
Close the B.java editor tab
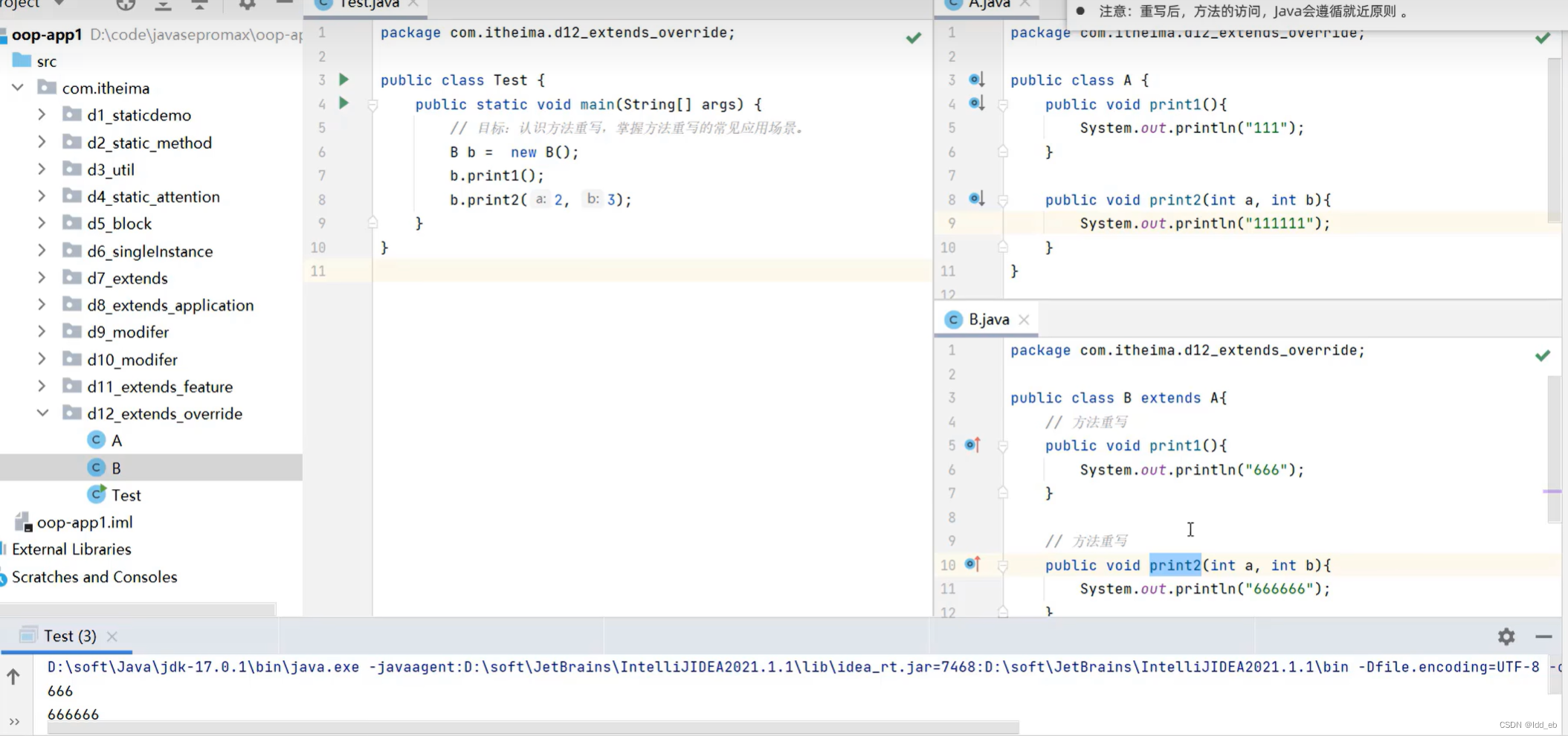1024,320
